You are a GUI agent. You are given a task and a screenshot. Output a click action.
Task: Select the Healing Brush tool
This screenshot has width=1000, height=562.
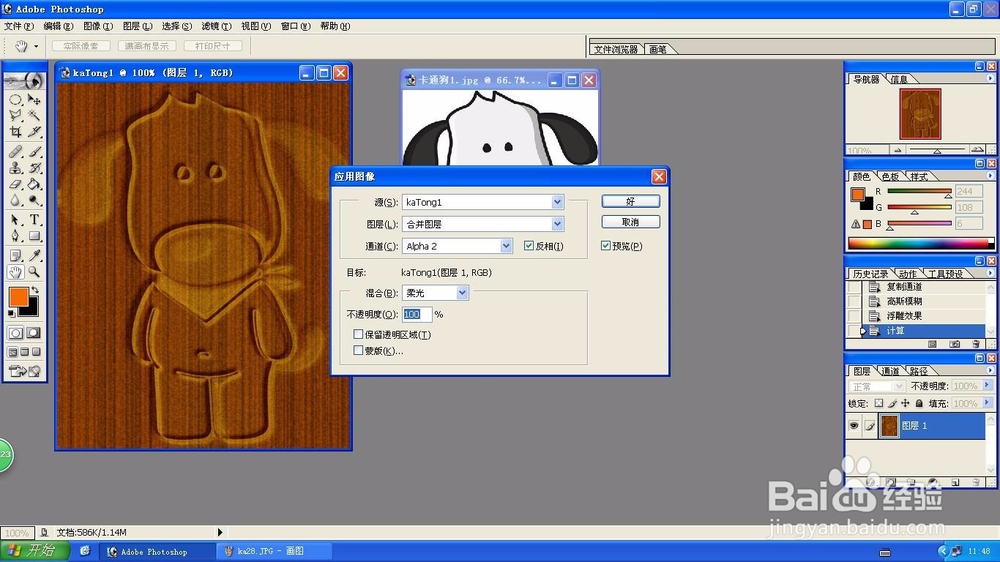coord(15,152)
